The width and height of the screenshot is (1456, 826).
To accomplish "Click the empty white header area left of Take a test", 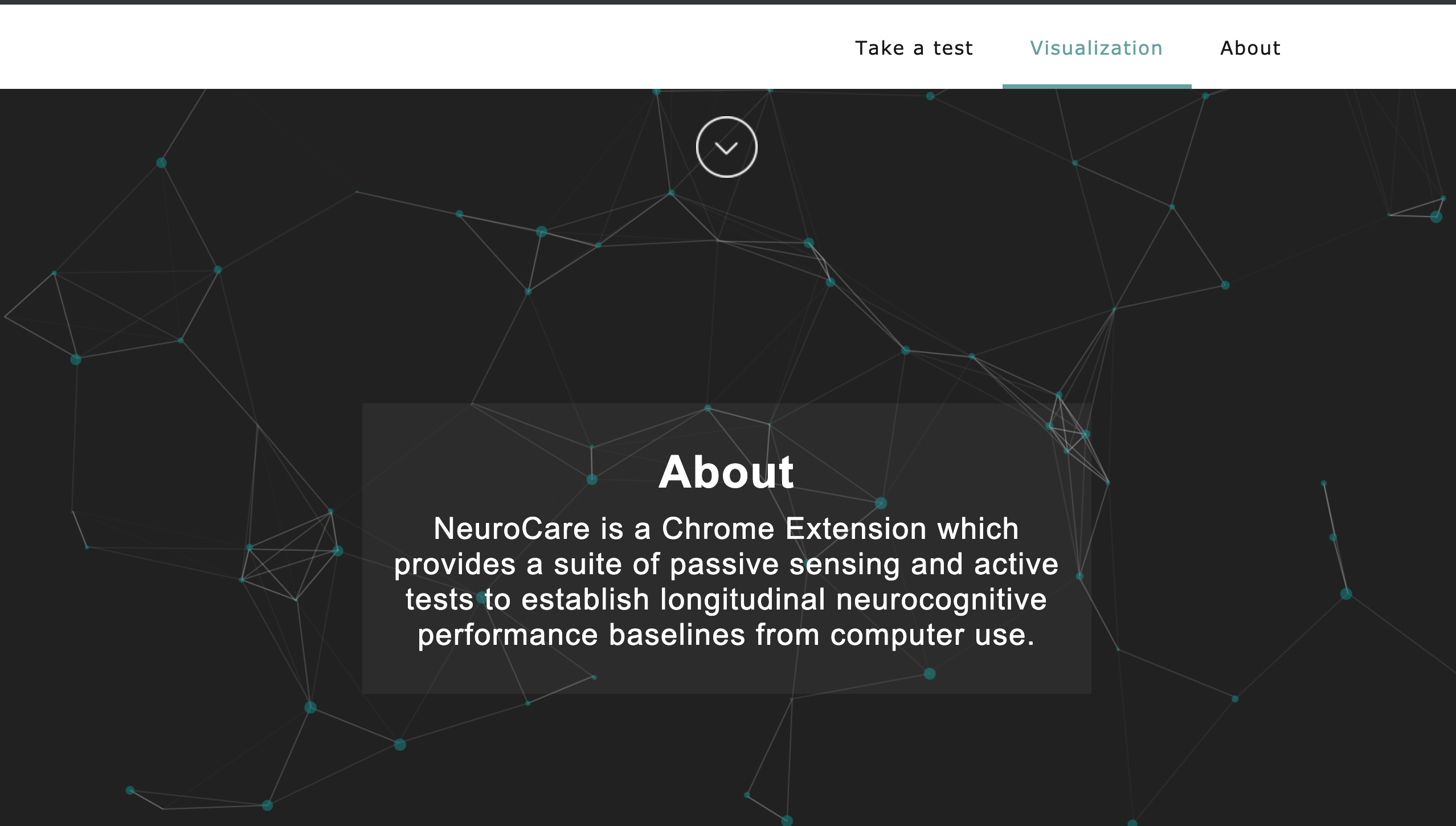I will point(399,47).
